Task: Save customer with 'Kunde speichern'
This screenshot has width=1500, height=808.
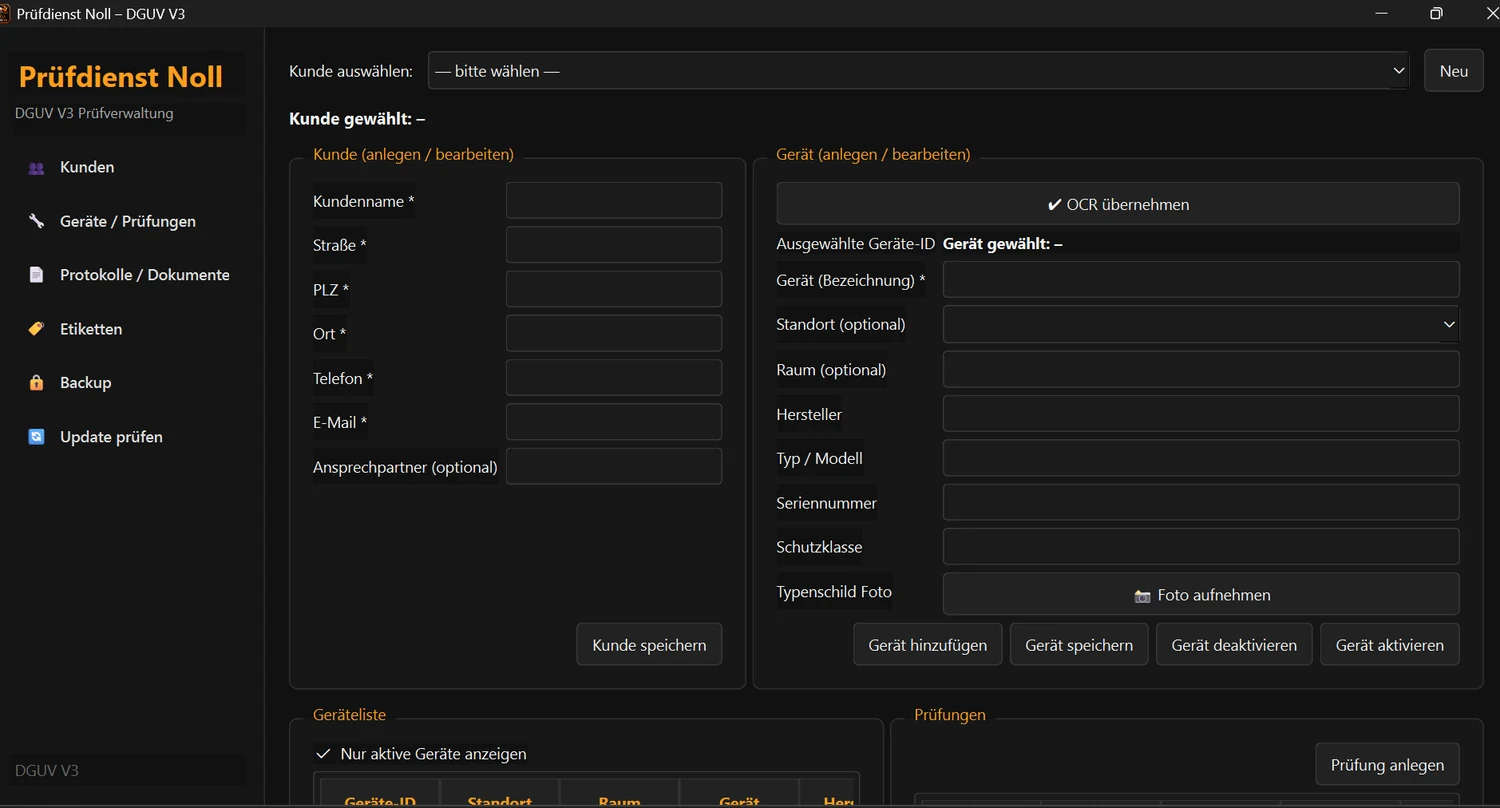Action: (x=649, y=645)
